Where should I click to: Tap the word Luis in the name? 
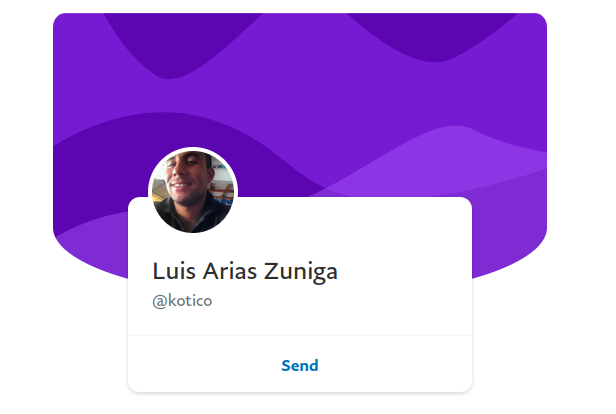(174, 271)
